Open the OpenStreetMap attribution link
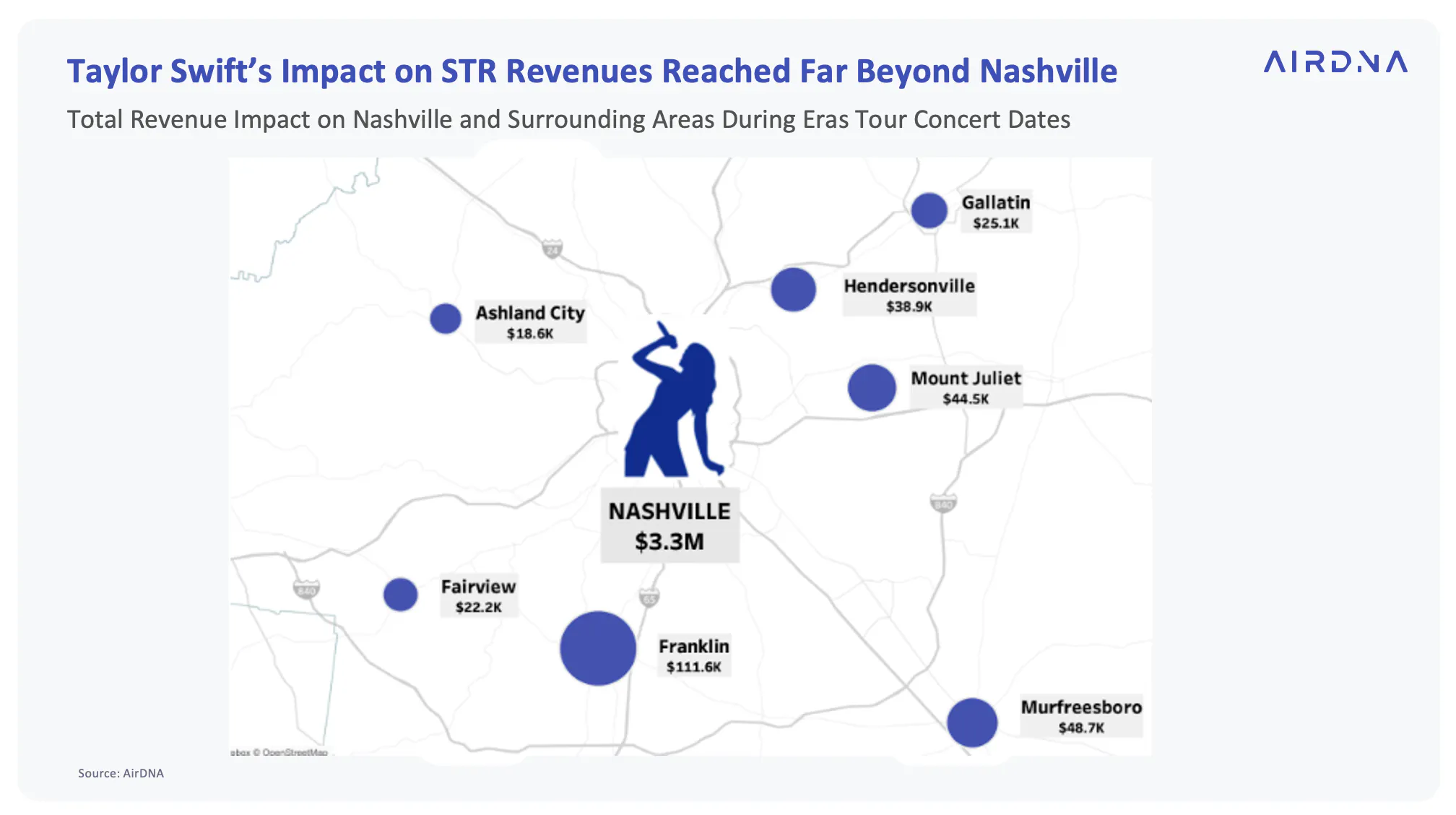The width and height of the screenshot is (1456, 815). [295, 752]
